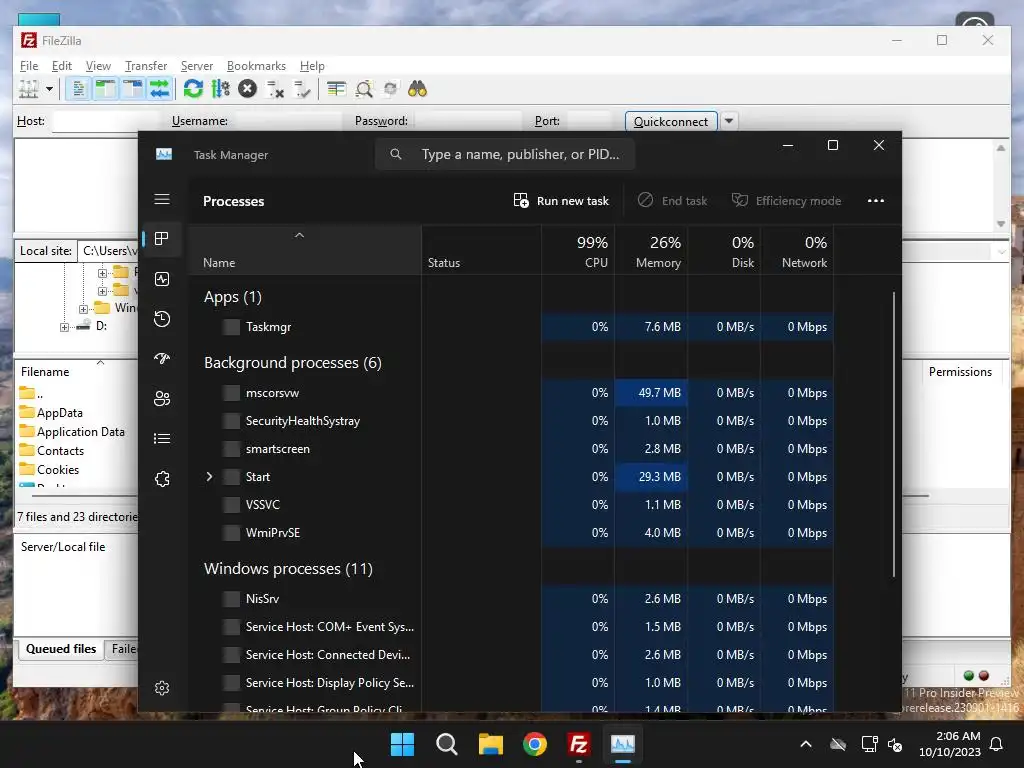The width and height of the screenshot is (1024, 768).
Task: Open FileZilla Edit menu
Action: click(62, 66)
